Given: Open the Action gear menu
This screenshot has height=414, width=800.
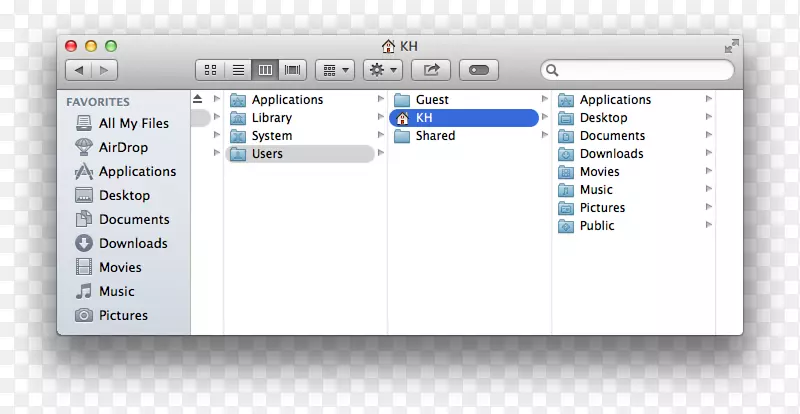Looking at the screenshot, I should pyautogui.click(x=383, y=70).
